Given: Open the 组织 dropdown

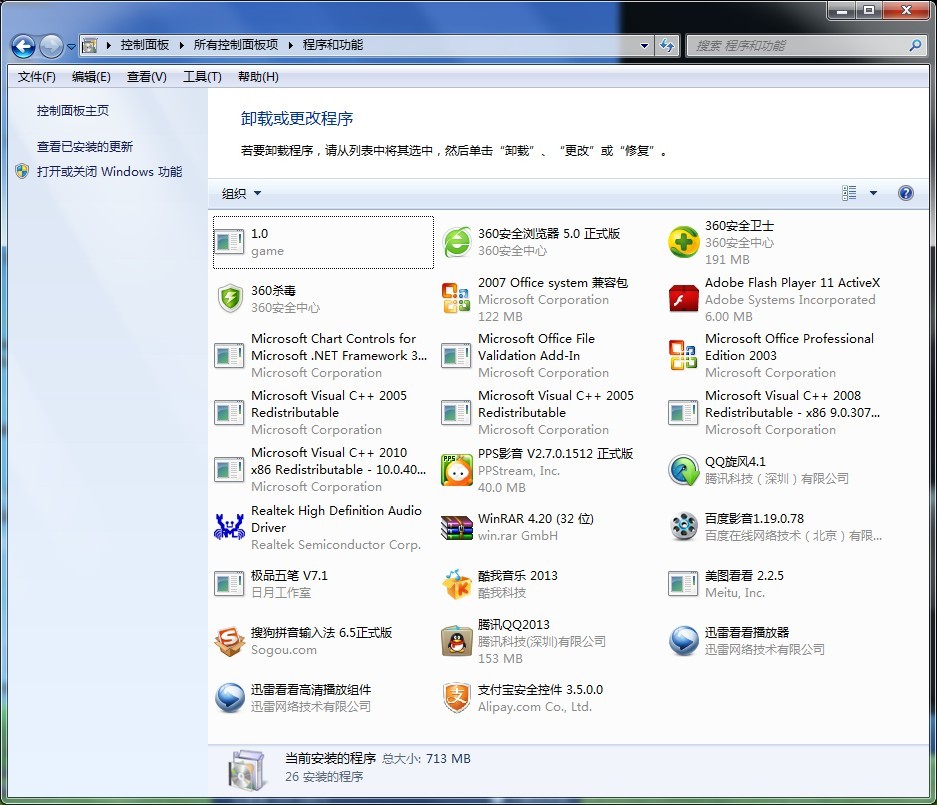Looking at the screenshot, I should coord(241,193).
